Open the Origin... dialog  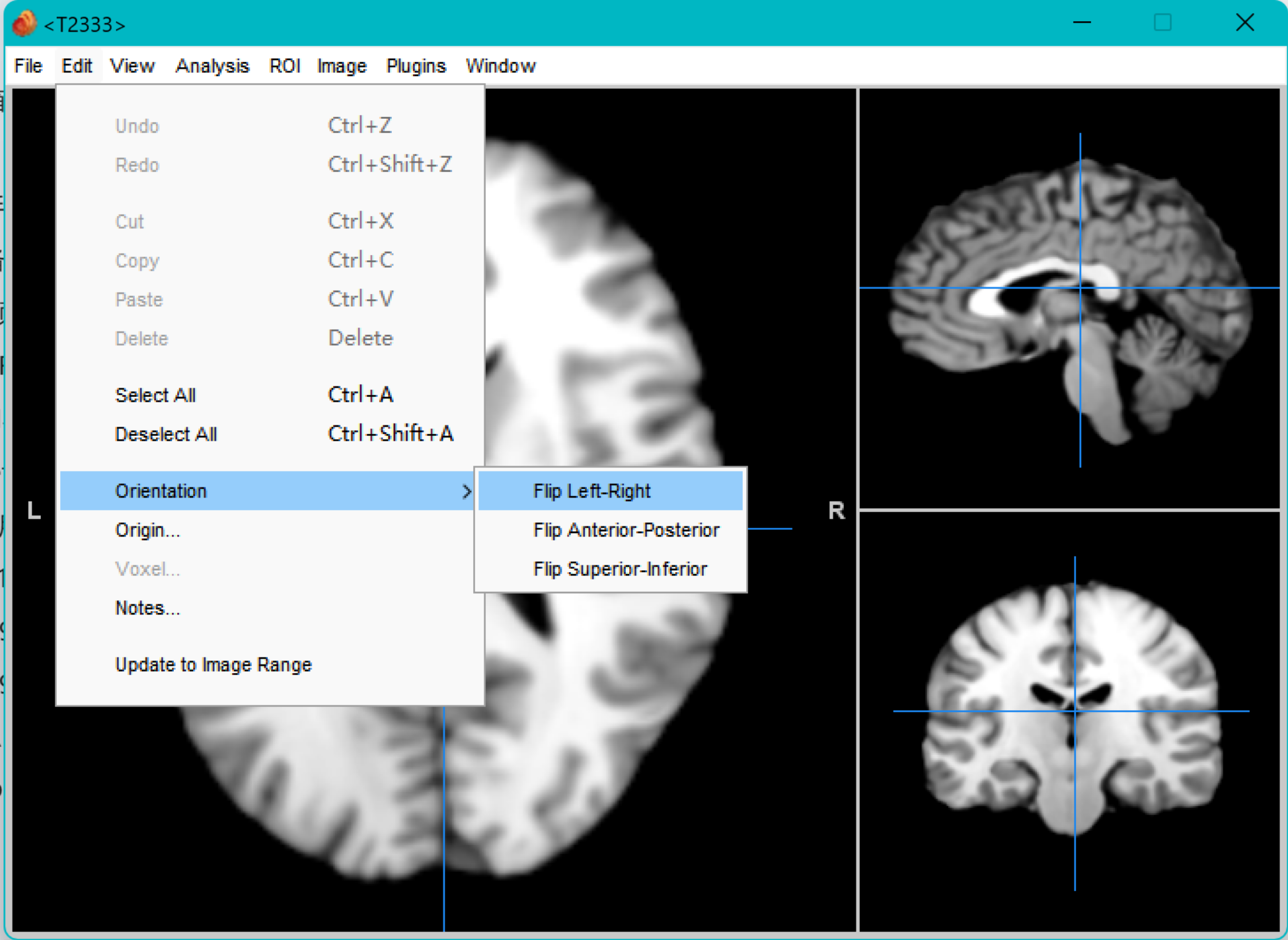(147, 530)
